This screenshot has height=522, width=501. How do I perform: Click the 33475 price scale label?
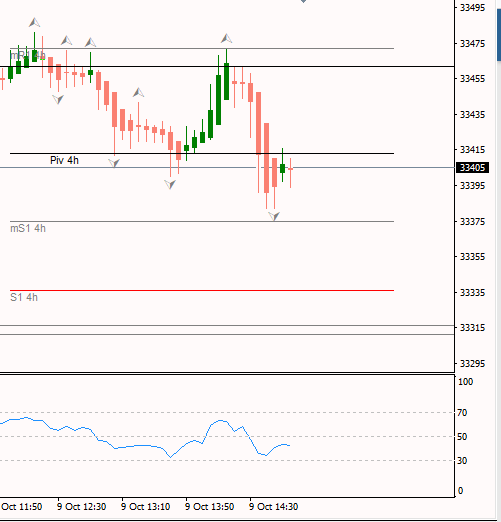[472, 43]
